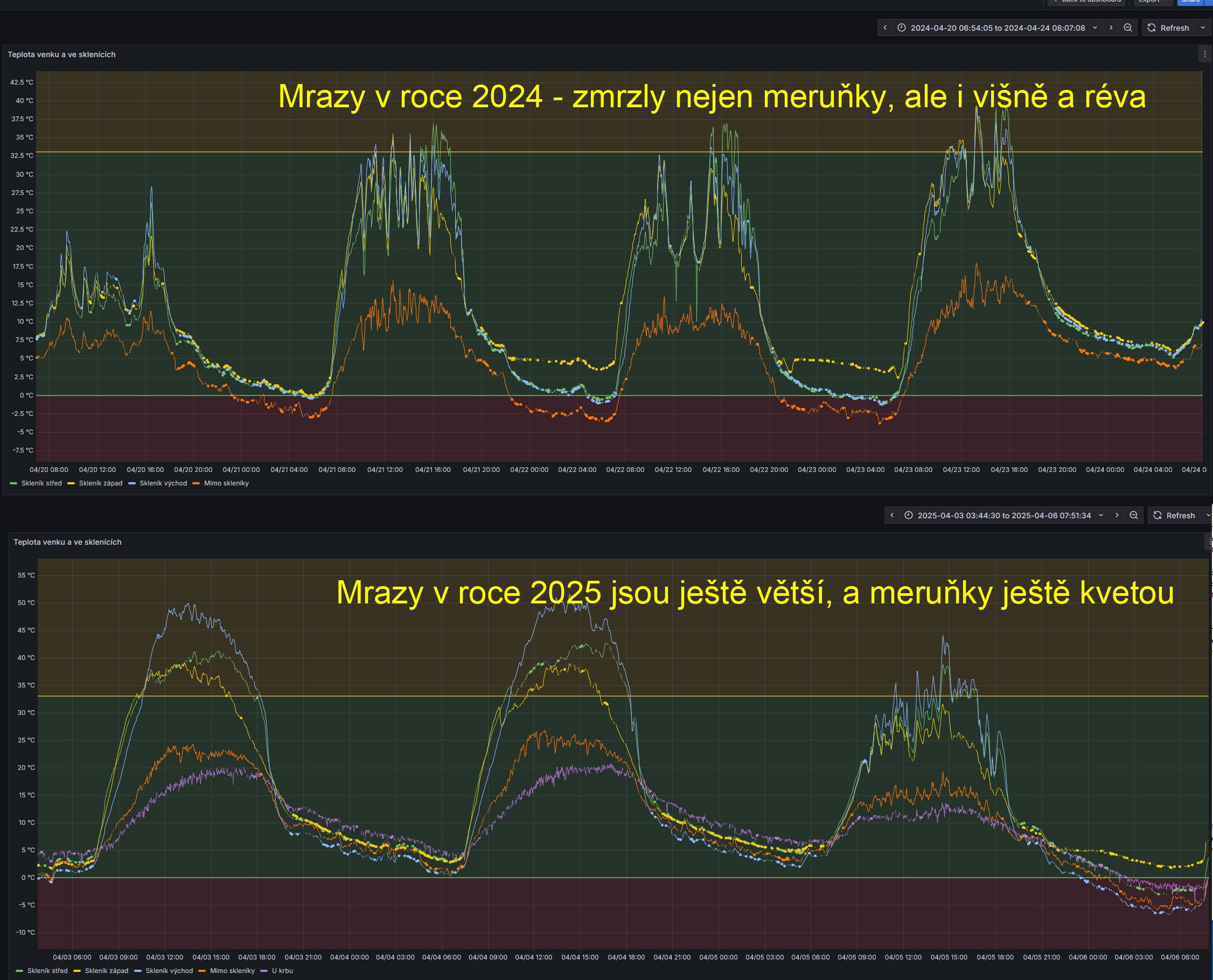Viewport: 1213px width, 980px height.
Task: Toggle Mimo skleníky series in 2025 chart legend
Action: (x=232, y=971)
